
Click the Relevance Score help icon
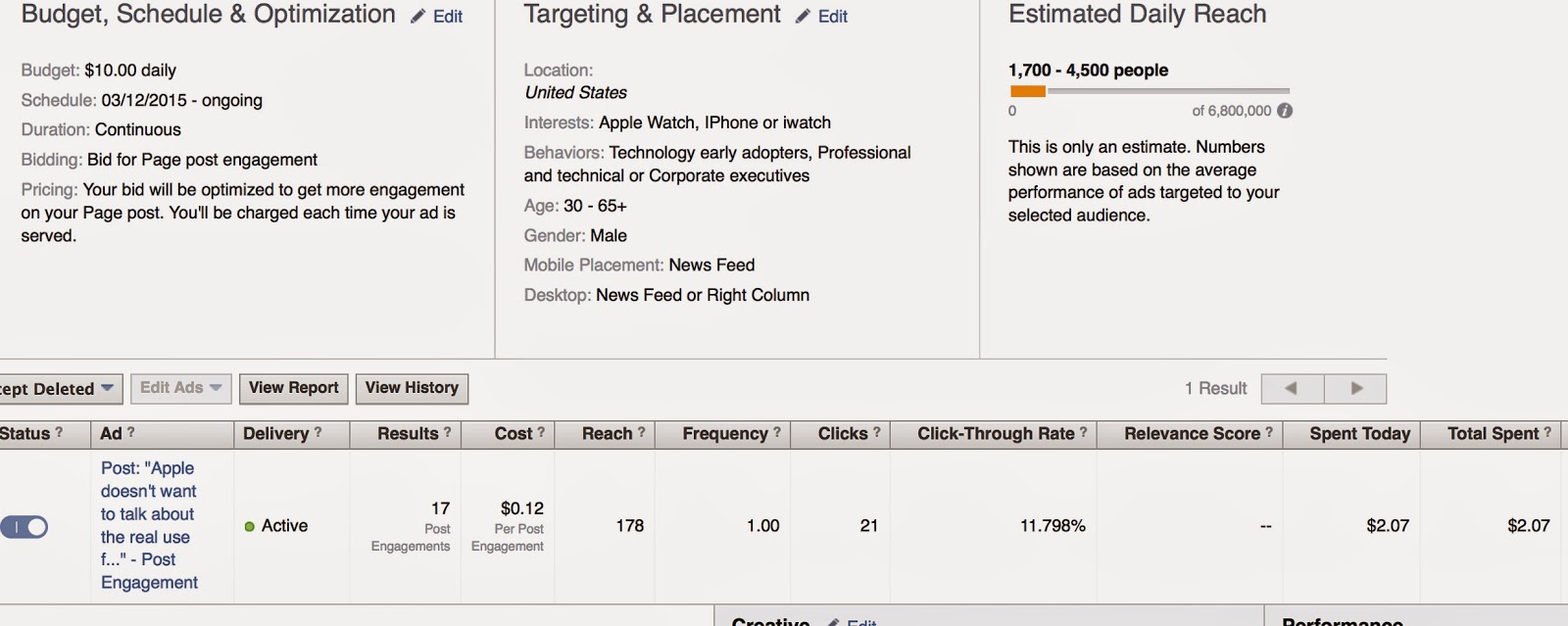coord(1269,432)
